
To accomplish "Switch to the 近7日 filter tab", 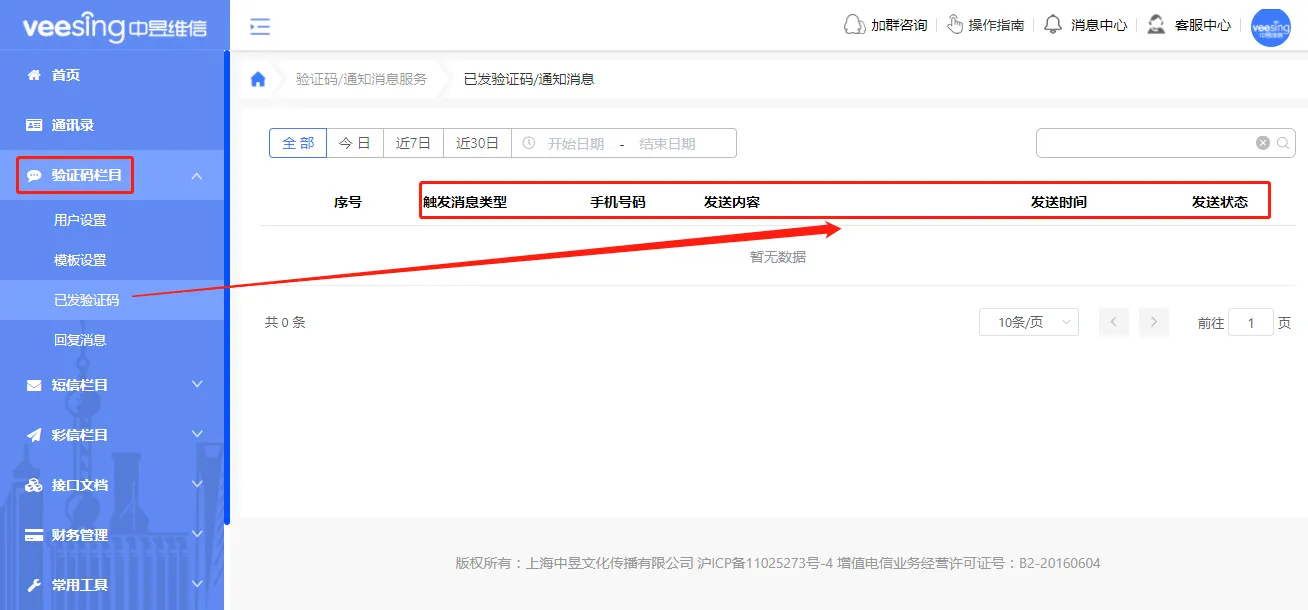I will (x=412, y=142).
